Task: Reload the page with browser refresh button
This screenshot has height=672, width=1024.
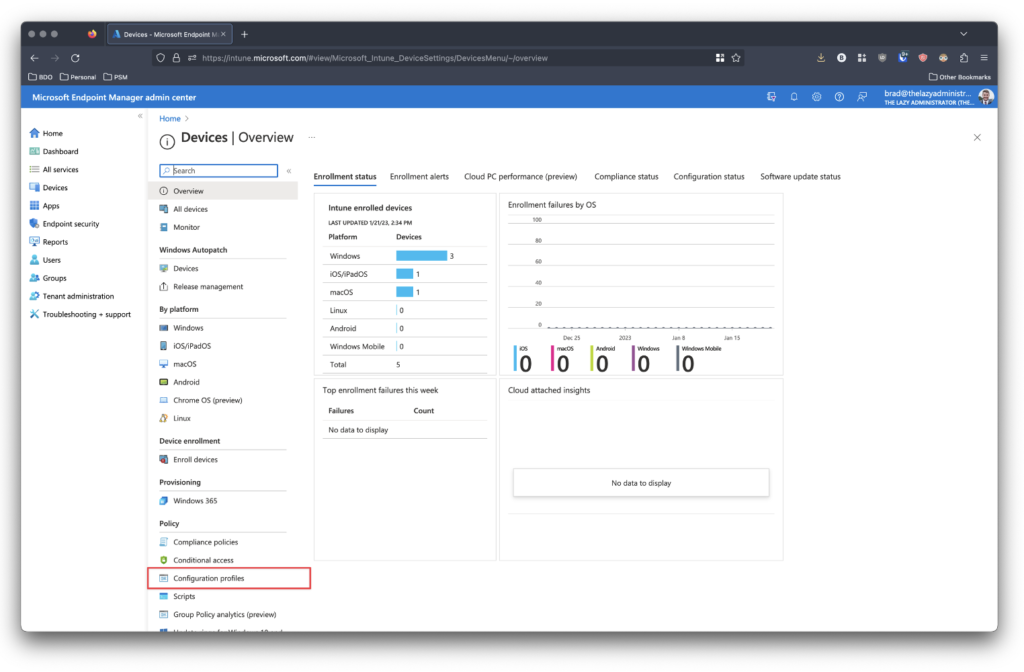Action: coord(75,58)
